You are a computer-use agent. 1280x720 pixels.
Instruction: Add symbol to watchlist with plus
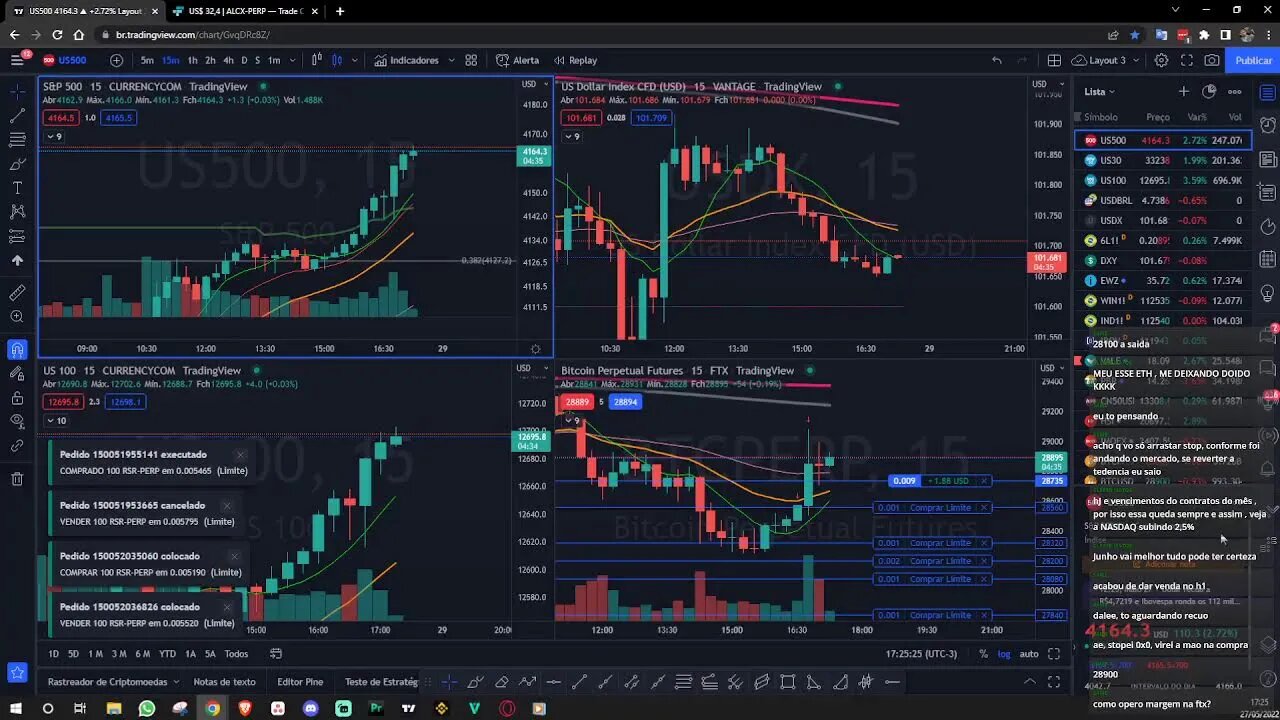coord(1184,91)
